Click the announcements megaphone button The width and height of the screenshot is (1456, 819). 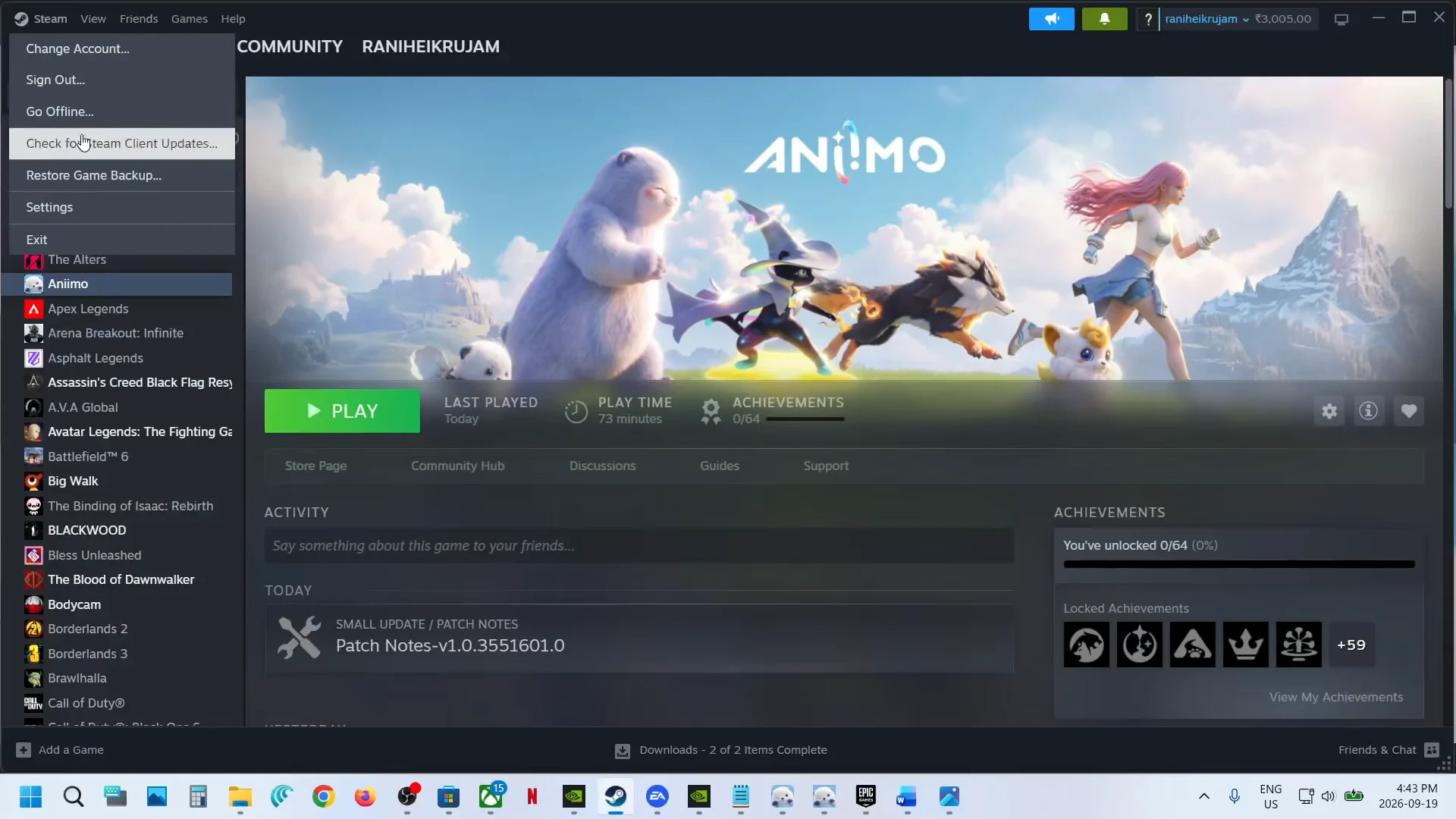click(1051, 19)
